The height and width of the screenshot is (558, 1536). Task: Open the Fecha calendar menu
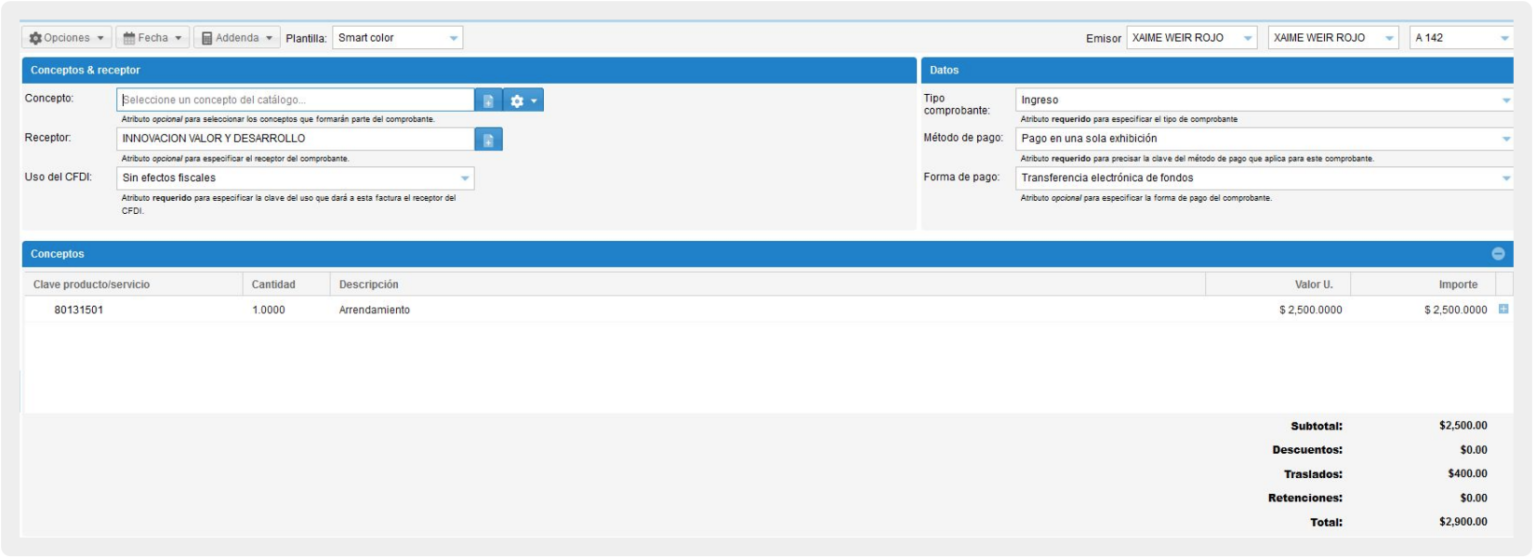tap(153, 38)
